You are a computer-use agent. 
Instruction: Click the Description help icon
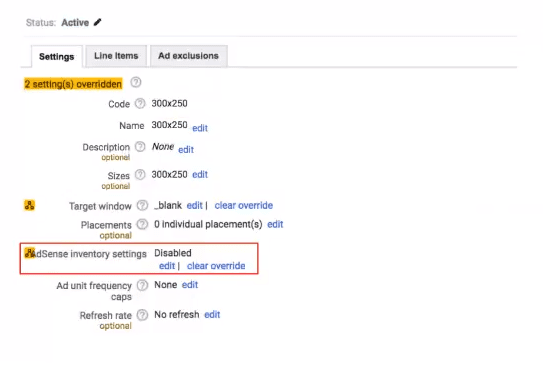point(140,147)
